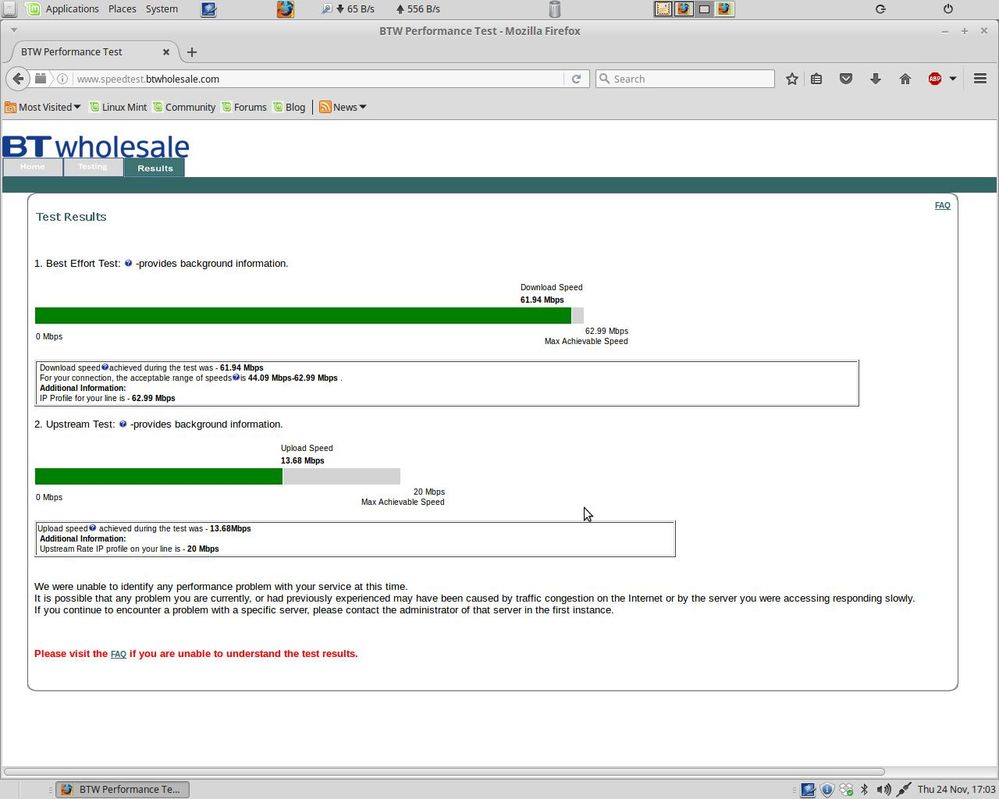Show bookmarks list icon in toolbar
Viewport: 999px width, 799px height.
tap(816, 79)
